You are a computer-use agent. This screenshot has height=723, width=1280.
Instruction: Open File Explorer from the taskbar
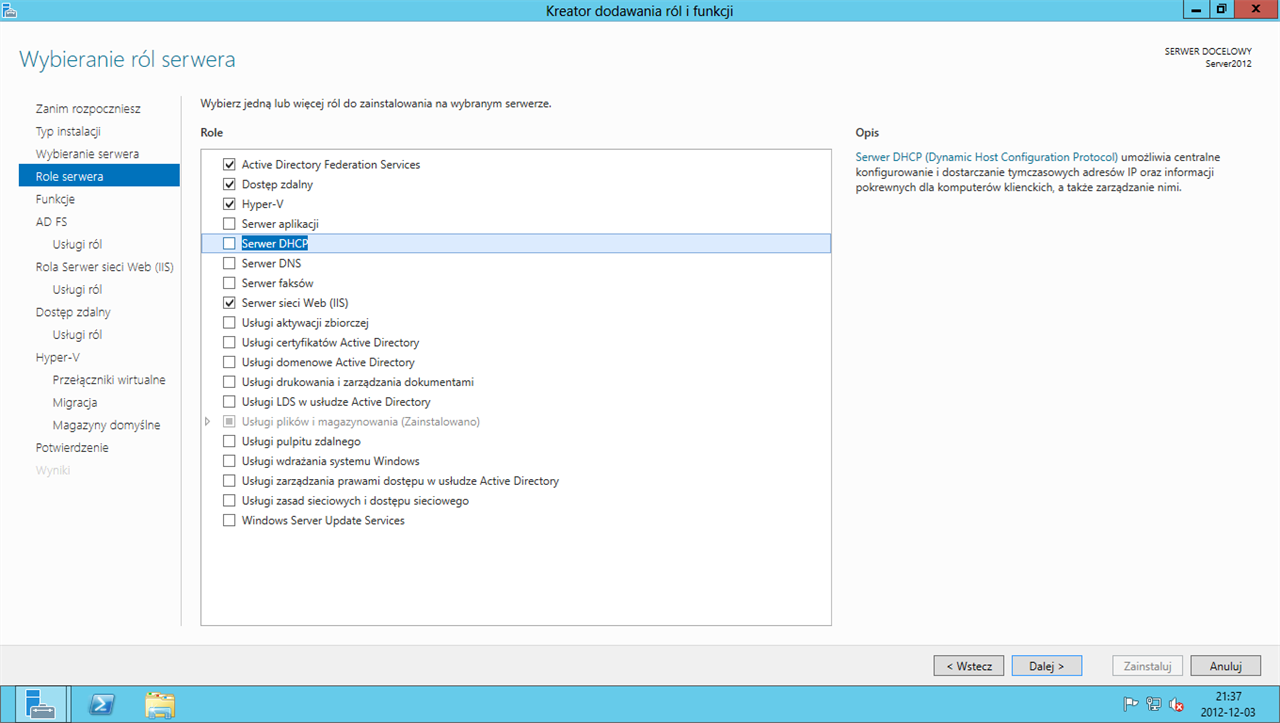click(160, 704)
